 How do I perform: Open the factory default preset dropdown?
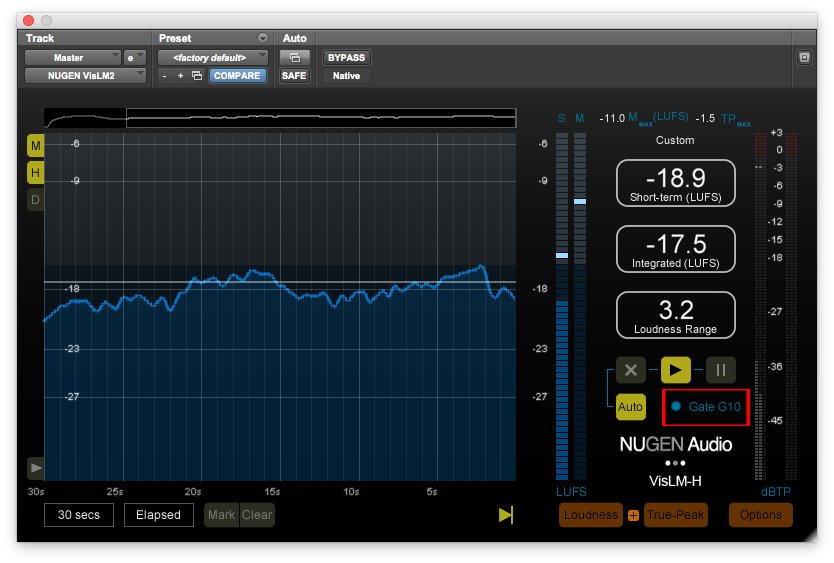click(213, 57)
